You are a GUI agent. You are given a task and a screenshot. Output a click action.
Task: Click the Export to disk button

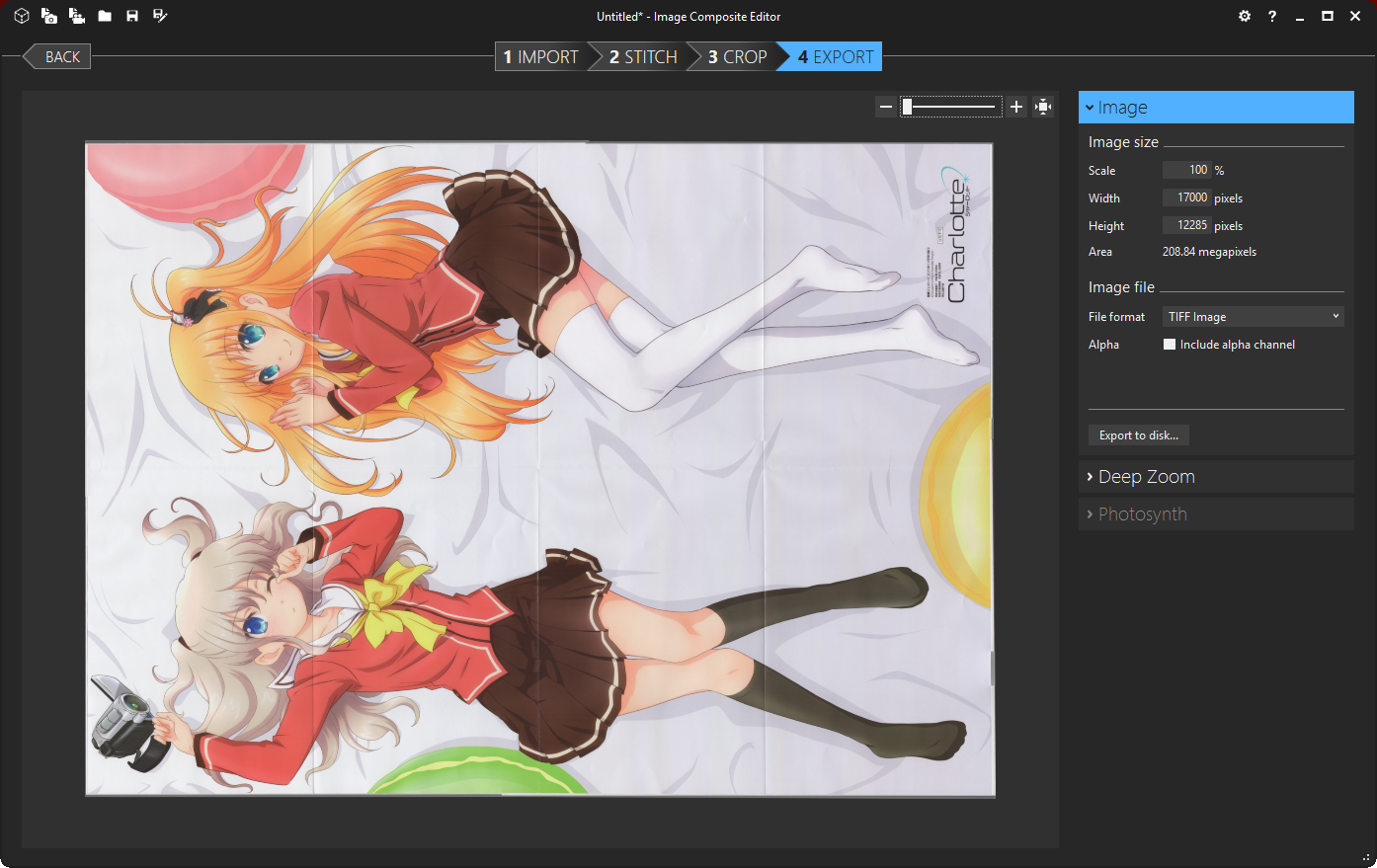[1139, 434]
